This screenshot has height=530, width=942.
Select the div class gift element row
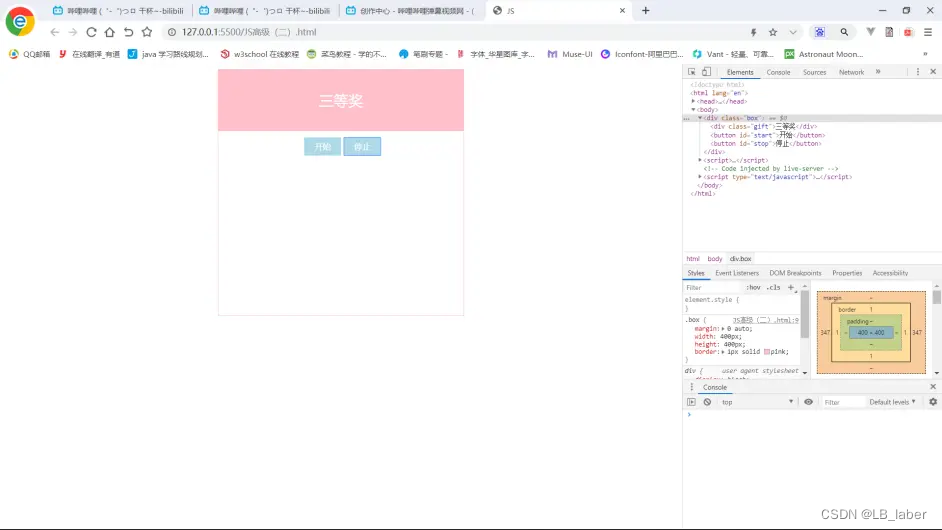pos(763,127)
